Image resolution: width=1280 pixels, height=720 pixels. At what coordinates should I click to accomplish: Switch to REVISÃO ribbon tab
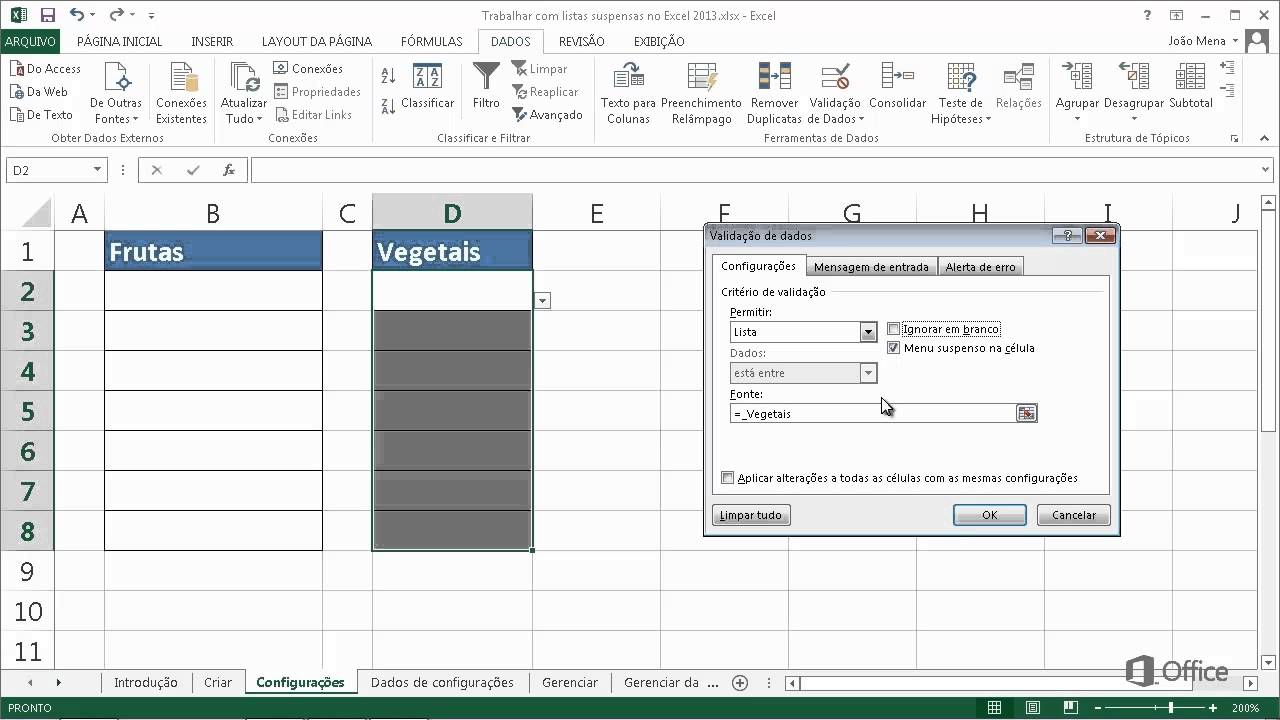(581, 41)
